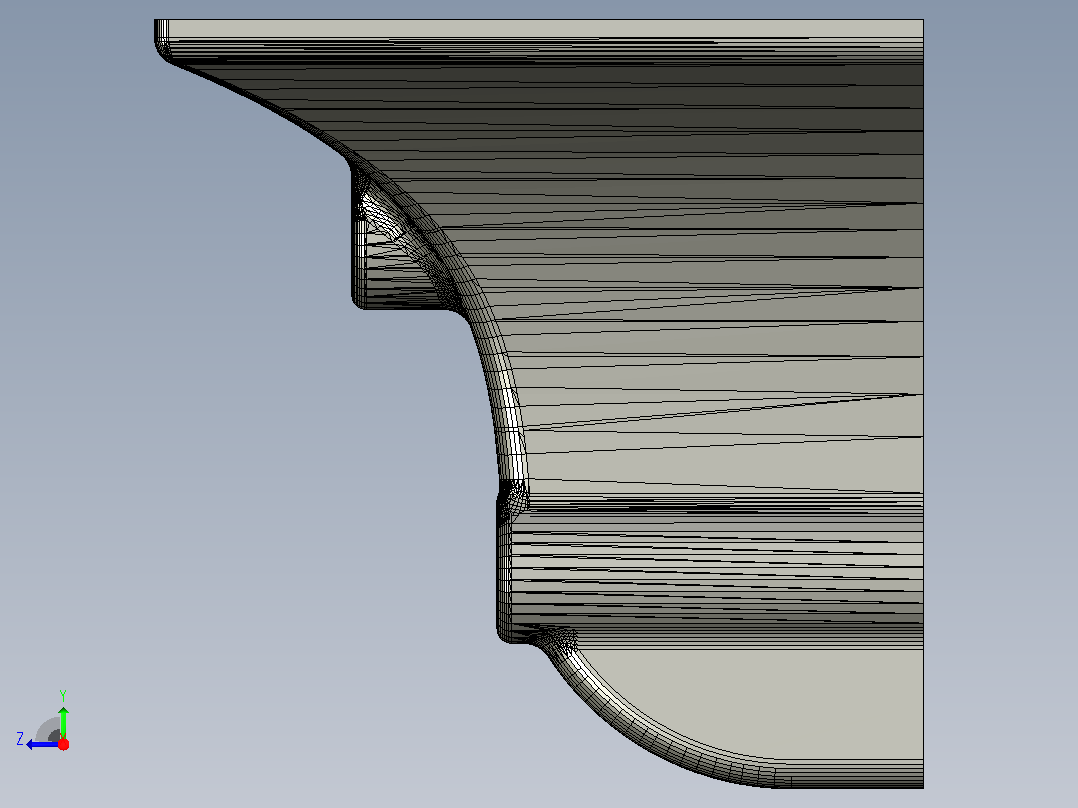Viewport: 1078px width, 808px height.
Task: Click the blue Z-axis arrow of the triad
Action: pyautogui.click(x=43, y=745)
